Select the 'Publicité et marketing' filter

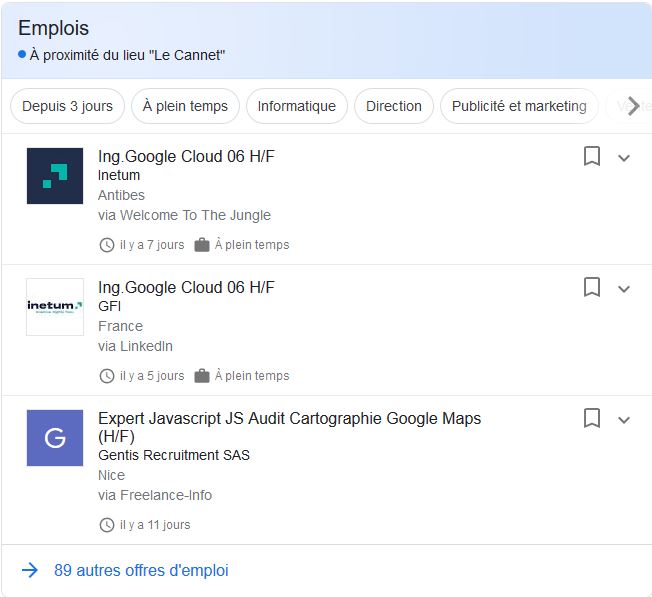pos(519,106)
